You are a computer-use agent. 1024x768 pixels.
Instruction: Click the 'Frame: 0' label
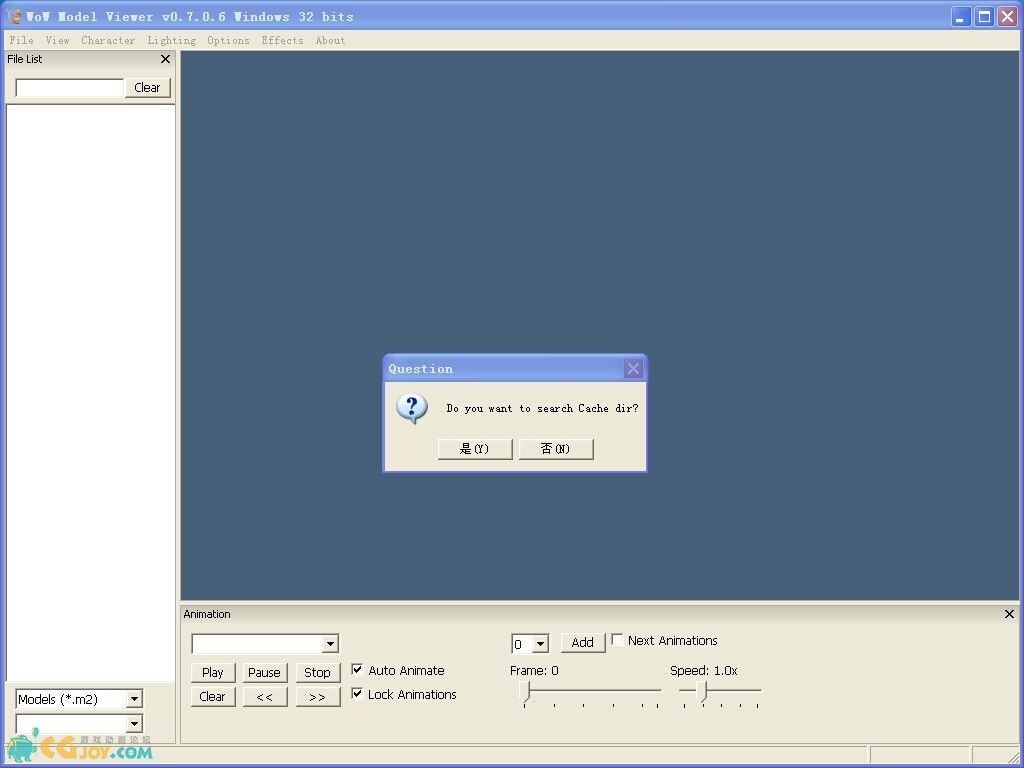(534, 671)
